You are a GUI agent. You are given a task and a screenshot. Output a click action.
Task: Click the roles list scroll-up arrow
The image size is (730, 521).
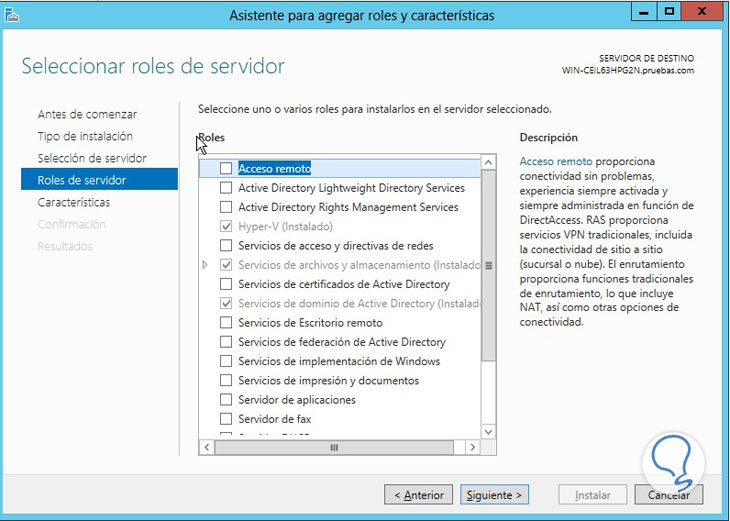pyautogui.click(x=489, y=162)
